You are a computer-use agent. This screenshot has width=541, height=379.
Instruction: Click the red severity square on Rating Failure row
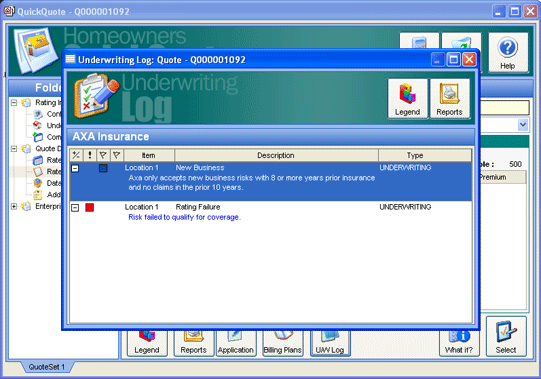click(x=90, y=207)
